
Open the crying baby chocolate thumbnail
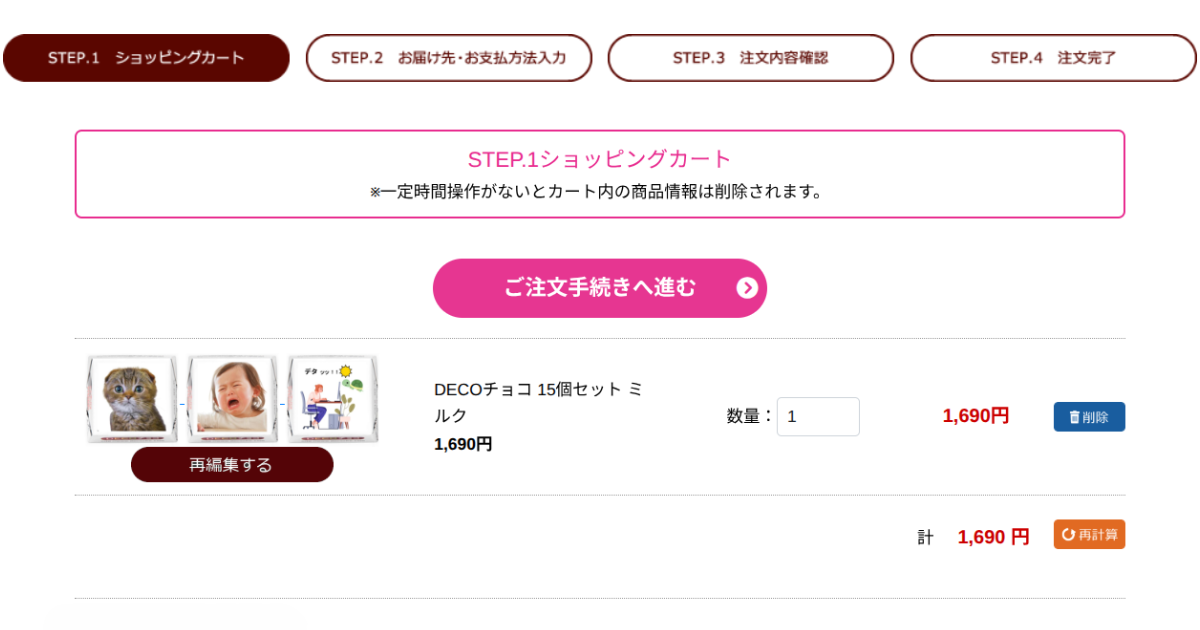coord(232,399)
